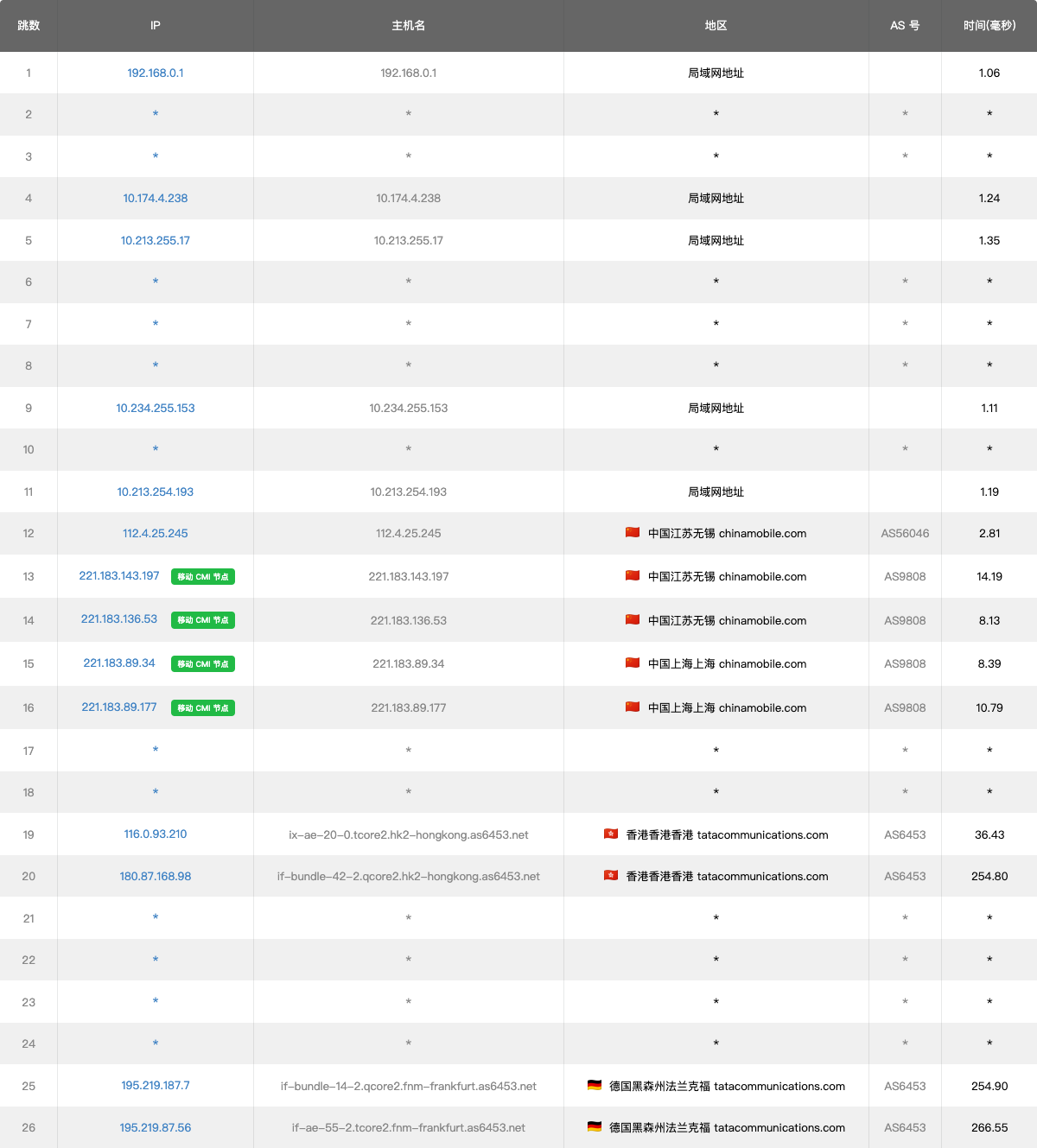Open IP link 192.168.0.1
This screenshot has width=1037, height=1148.
[156, 73]
